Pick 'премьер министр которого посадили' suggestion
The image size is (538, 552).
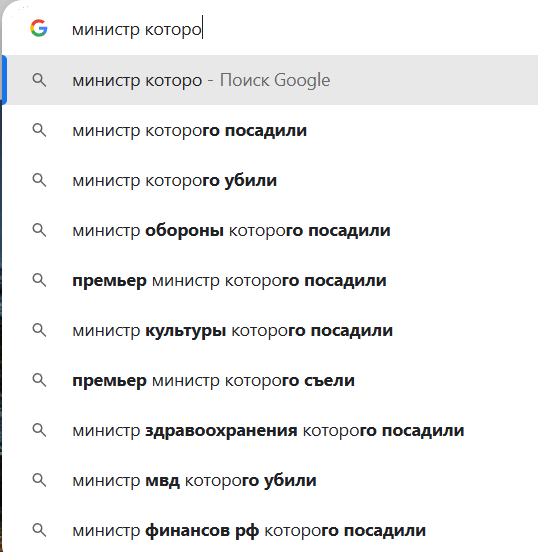pyautogui.click(x=270, y=280)
